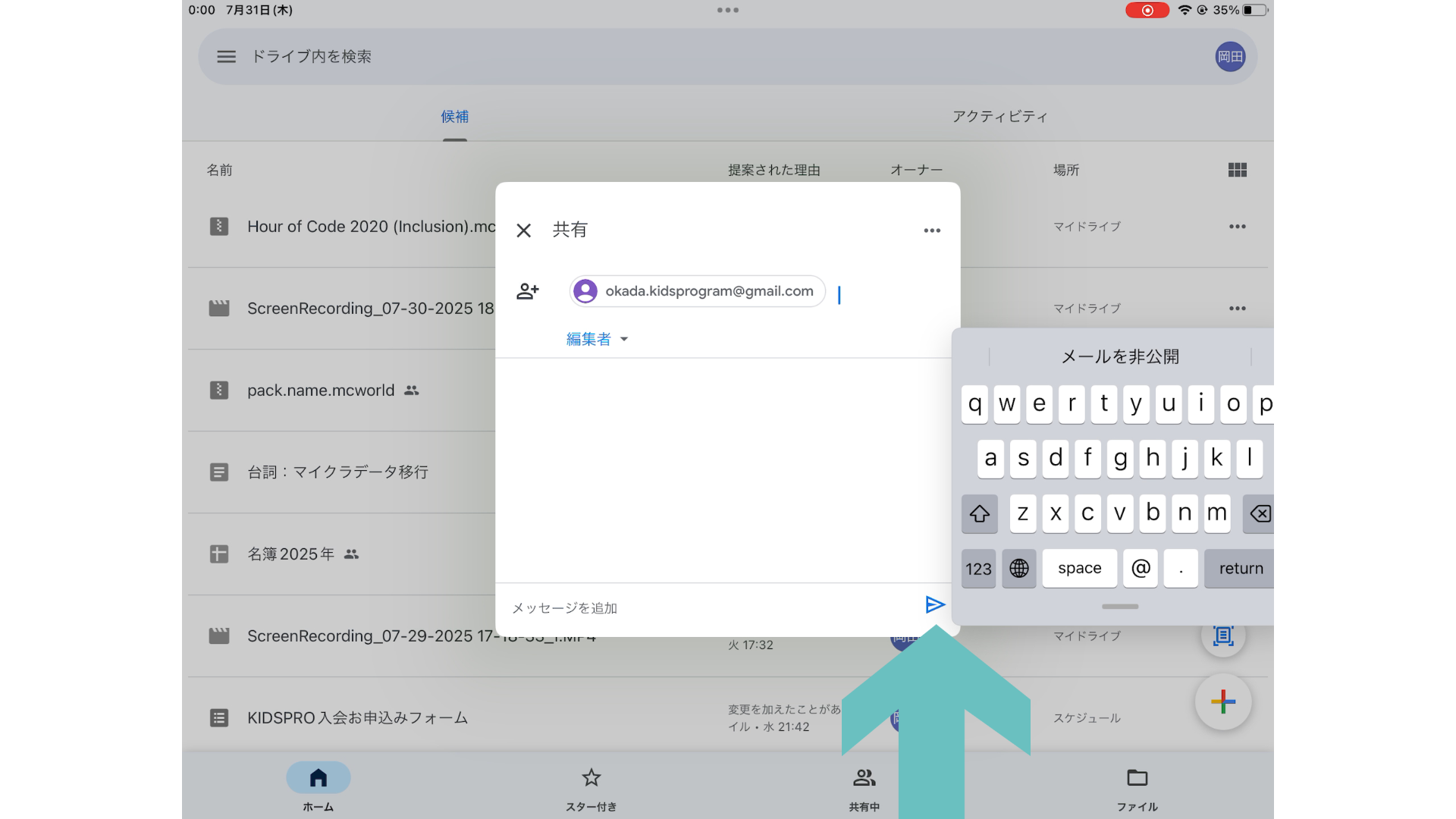Tap the メールを非公開 keyboard suggestion
This screenshot has width=1456, height=819.
pos(1119,356)
